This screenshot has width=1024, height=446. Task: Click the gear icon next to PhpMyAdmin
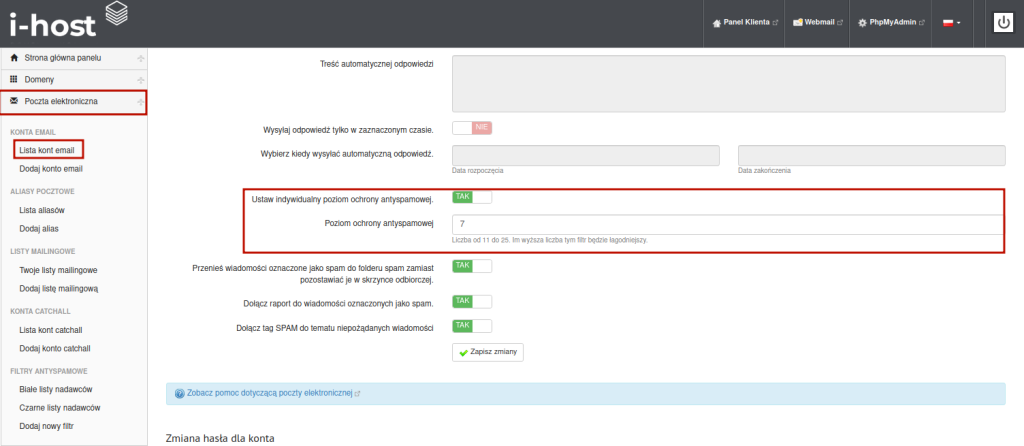click(x=862, y=23)
